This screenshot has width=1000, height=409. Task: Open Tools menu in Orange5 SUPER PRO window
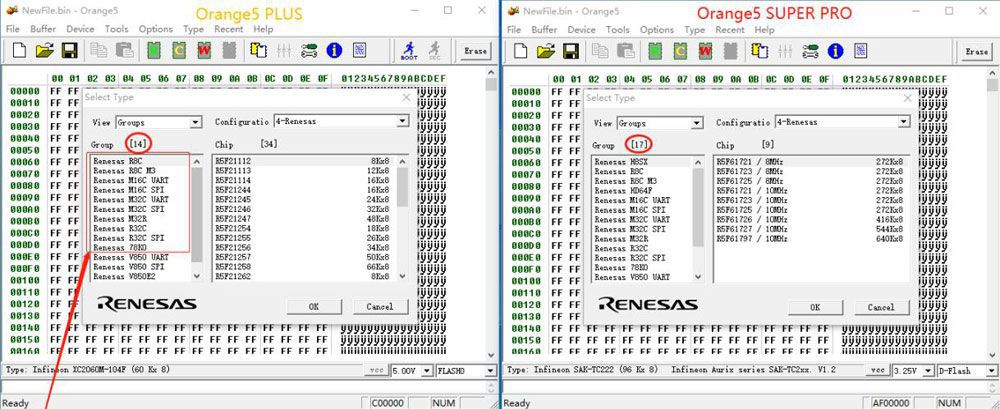[617, 29]
